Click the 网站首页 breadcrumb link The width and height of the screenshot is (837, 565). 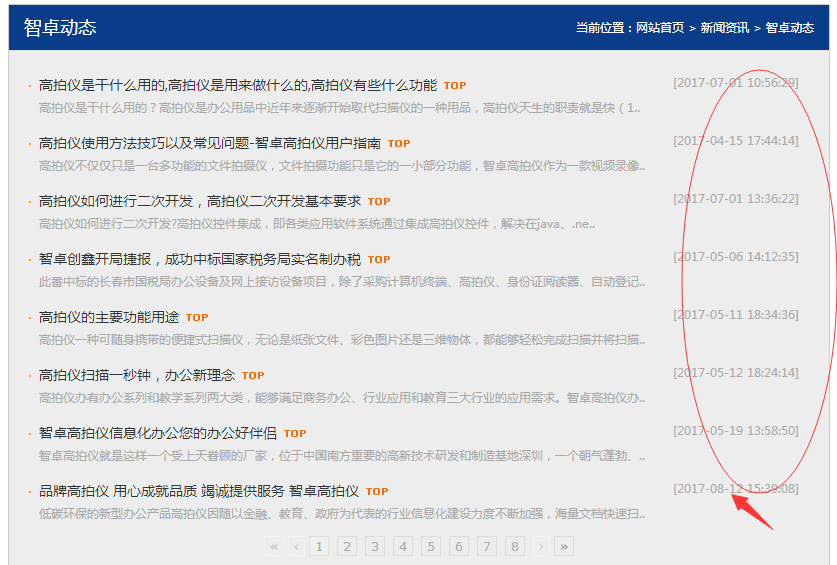[660, 28]
